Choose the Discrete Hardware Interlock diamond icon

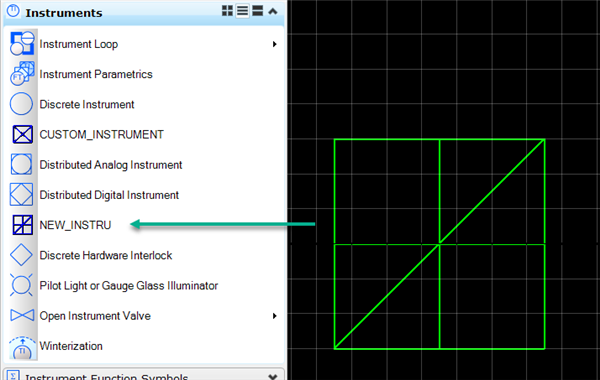pyautogui.click(x=21, y=255)
